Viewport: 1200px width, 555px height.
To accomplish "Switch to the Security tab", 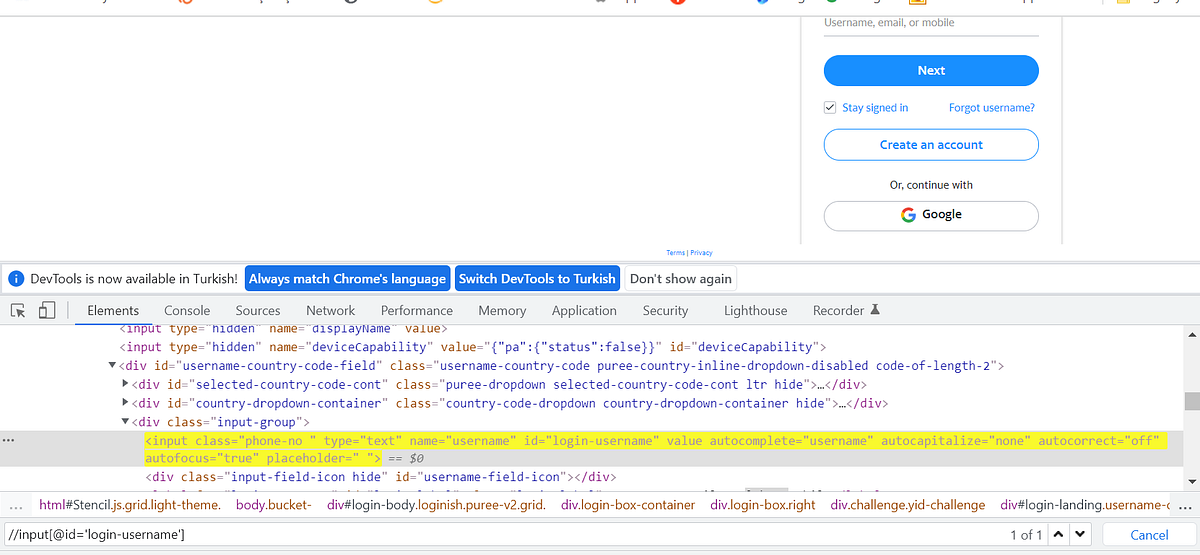I will [666, 311].
